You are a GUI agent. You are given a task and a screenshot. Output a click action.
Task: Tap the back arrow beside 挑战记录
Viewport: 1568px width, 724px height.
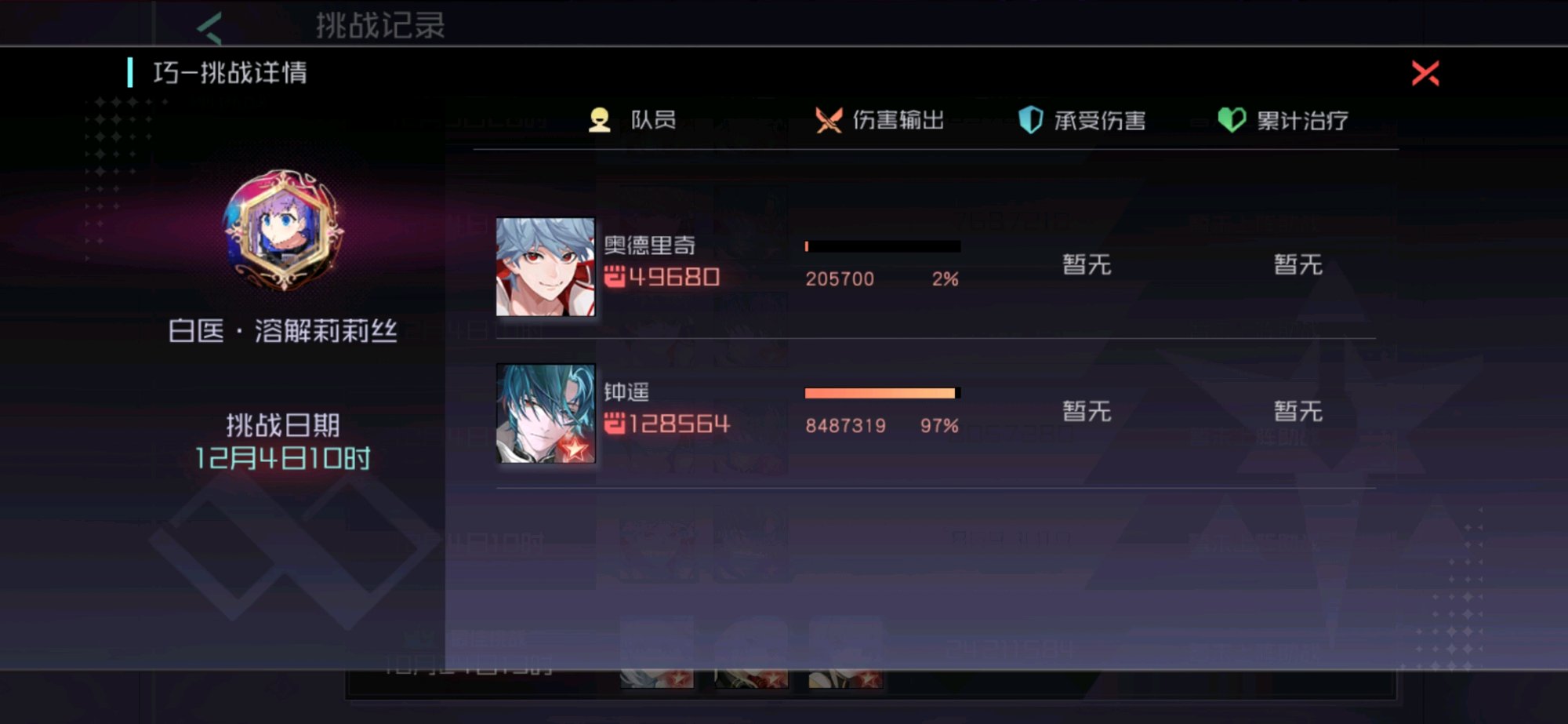(210, 27)
